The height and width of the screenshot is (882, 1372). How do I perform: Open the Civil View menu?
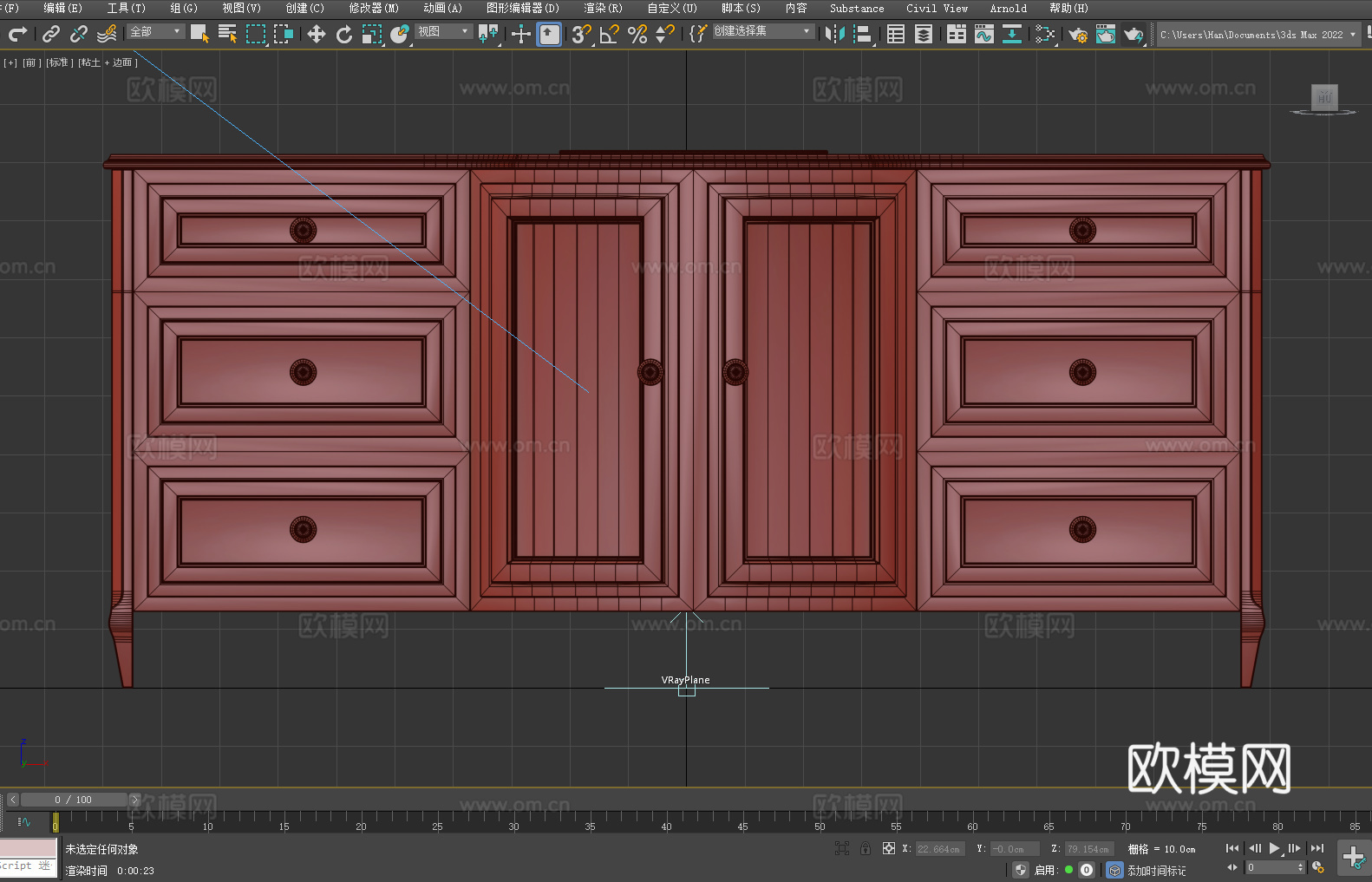[937, 8]
